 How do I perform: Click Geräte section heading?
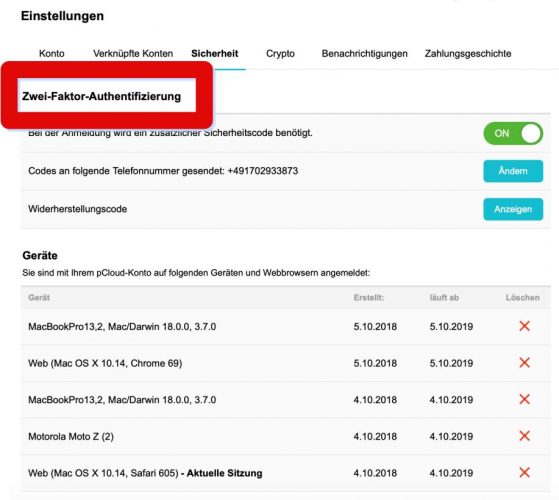click(40, 256)
